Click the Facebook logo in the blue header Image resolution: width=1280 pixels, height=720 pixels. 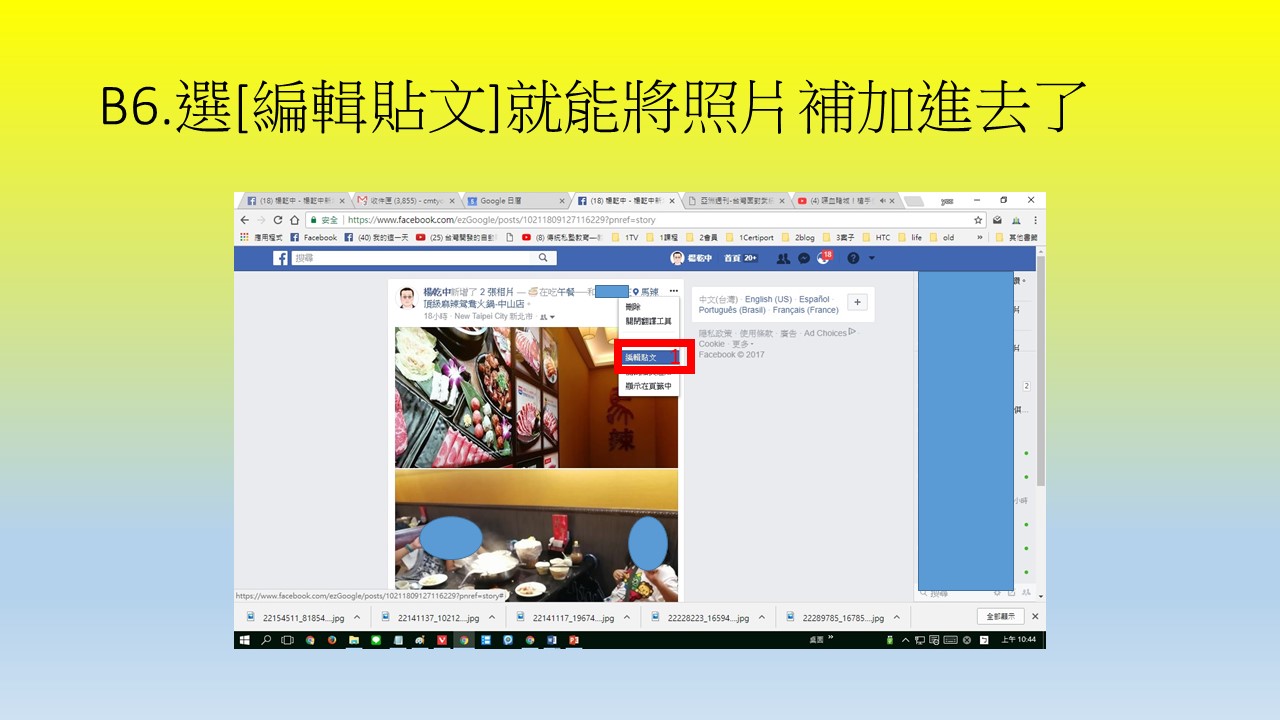point(281,258)
